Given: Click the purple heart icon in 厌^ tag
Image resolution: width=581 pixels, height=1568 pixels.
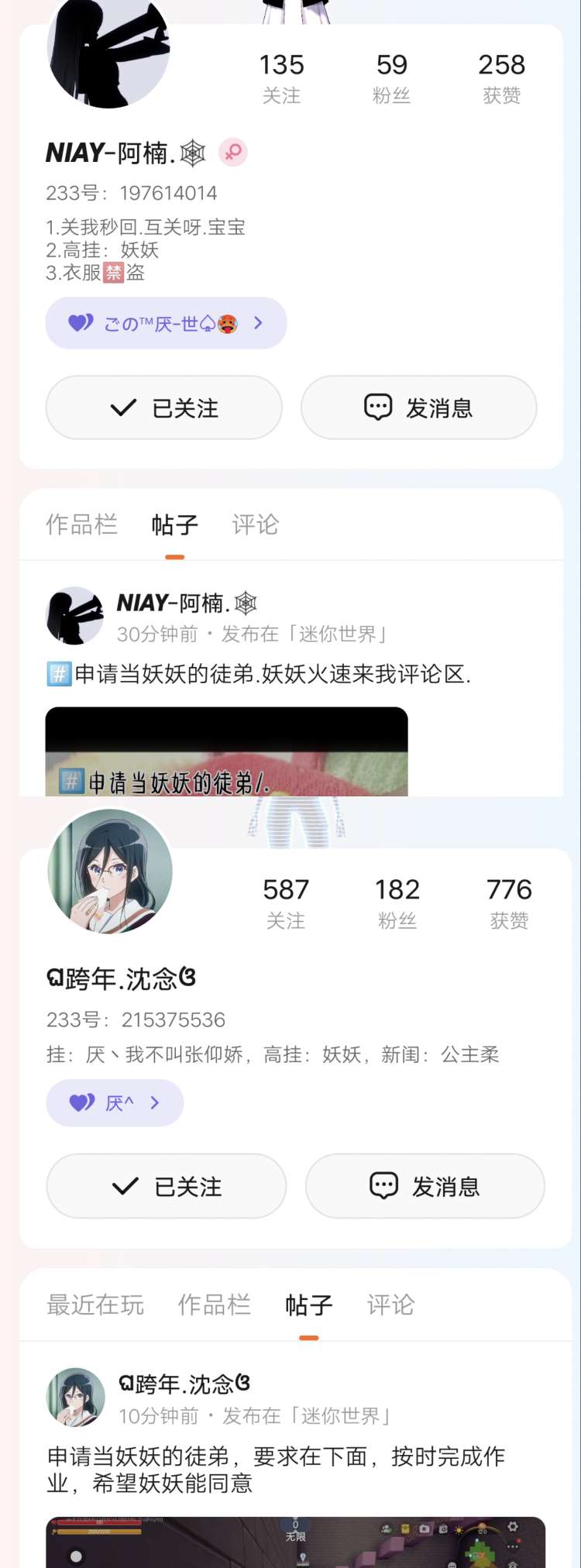Looking at the screenshot, I should pyautogui.click(x=82, y=1102).
